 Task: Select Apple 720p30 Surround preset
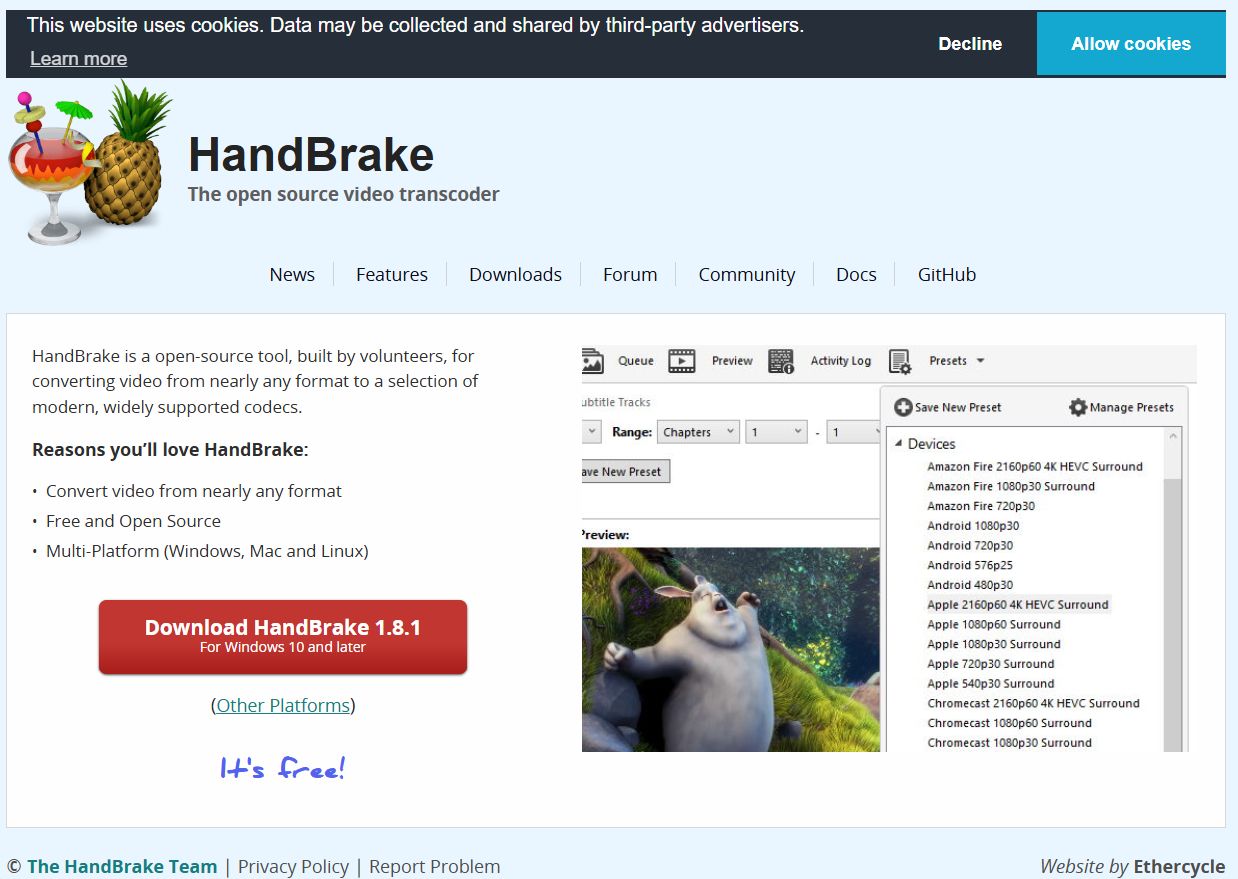point(991,664)
